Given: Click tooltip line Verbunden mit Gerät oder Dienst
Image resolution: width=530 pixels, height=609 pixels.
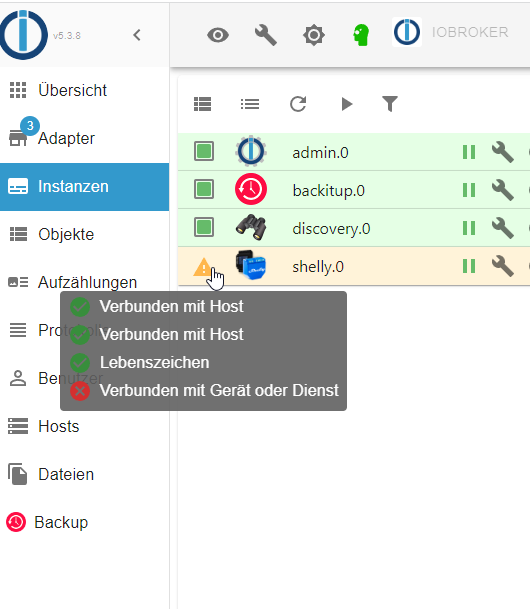Looking at the screenshot, I should pyautogui.click(x=219, y=390).
